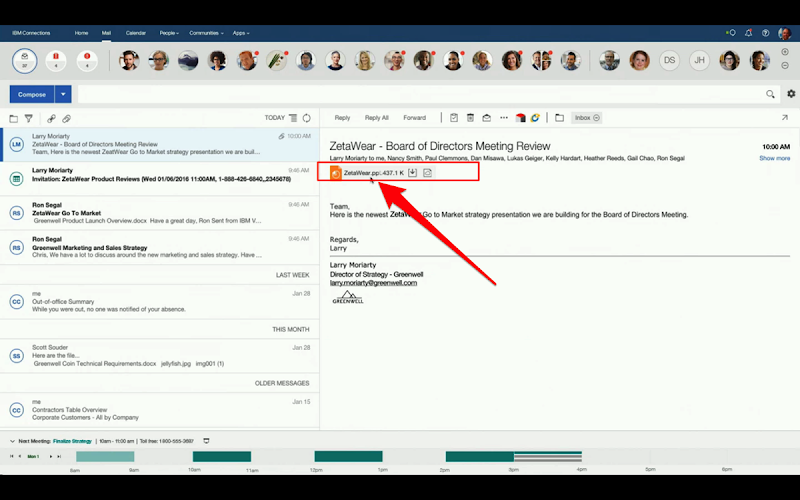The height and width of the screenshot is (500, 800).
Task: Click the colorful swirl app icon
Action: pyautogui.click(x=535, y=118)
